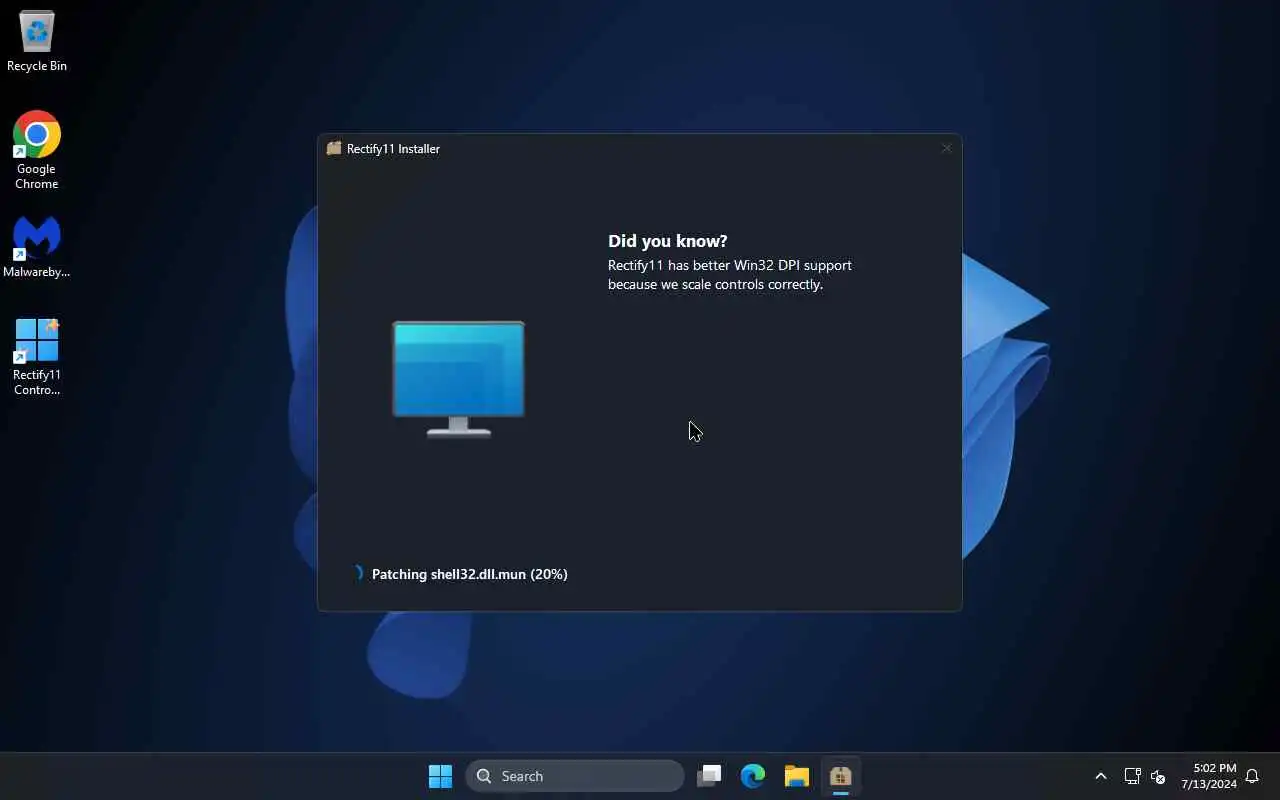
Task: Click the 'Rectify11 Installer' window title text
Action: coord(393,149)
